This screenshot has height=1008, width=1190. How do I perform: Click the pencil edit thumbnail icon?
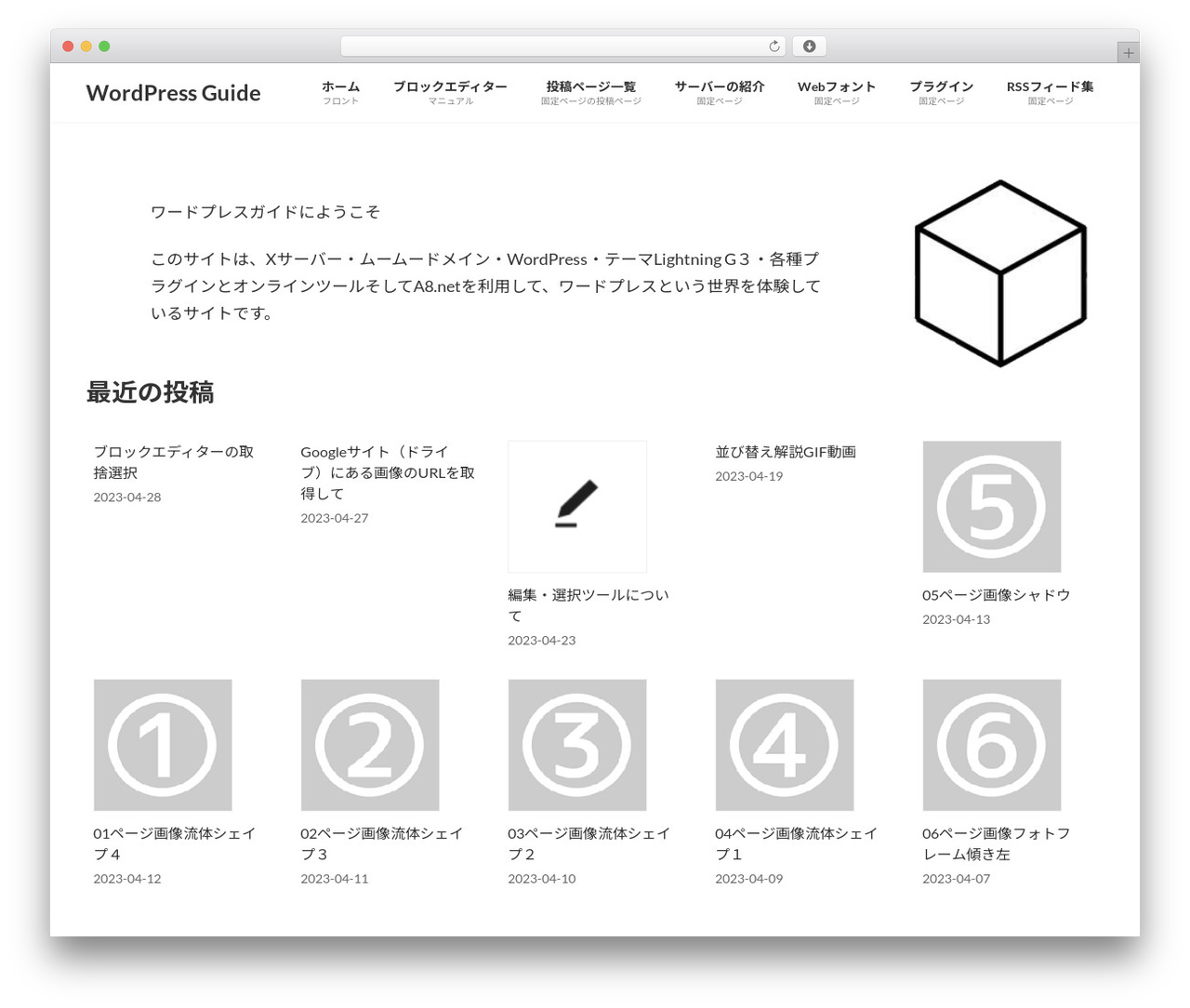pyautogui.click(x=577, y=507)
